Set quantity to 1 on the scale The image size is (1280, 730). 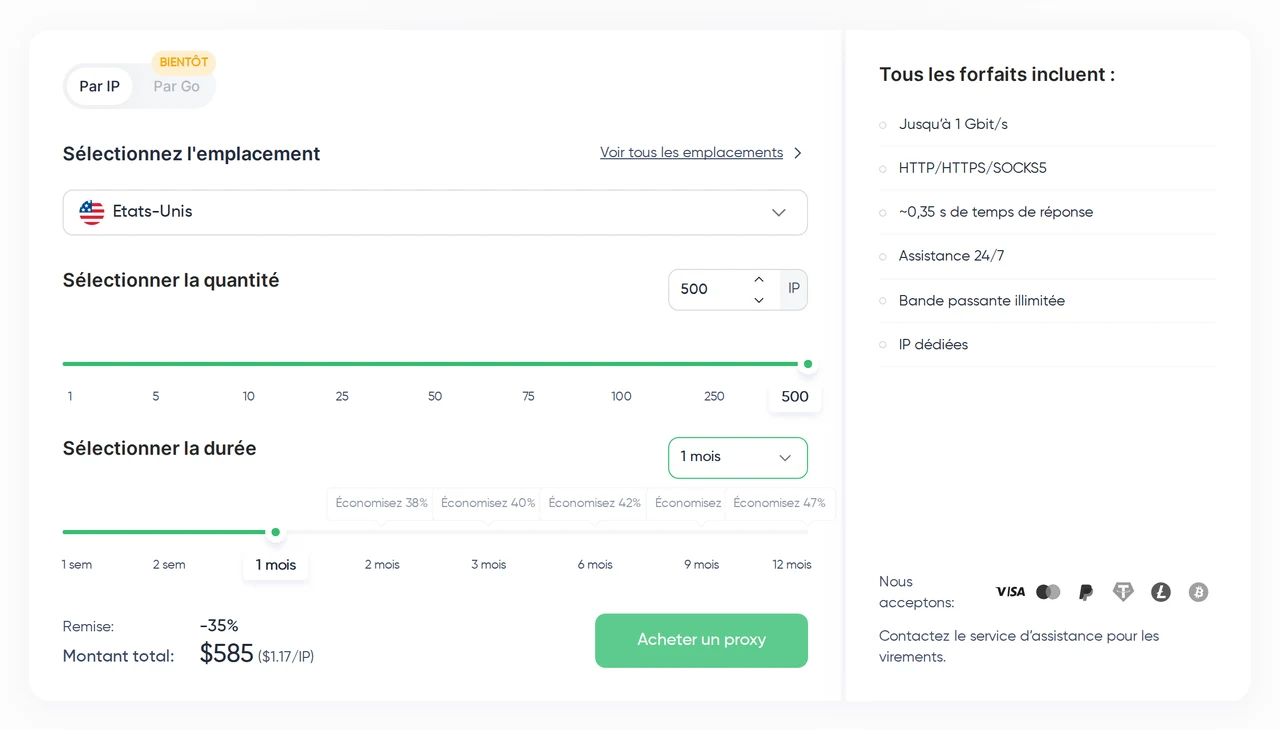[x=70, y=397]
